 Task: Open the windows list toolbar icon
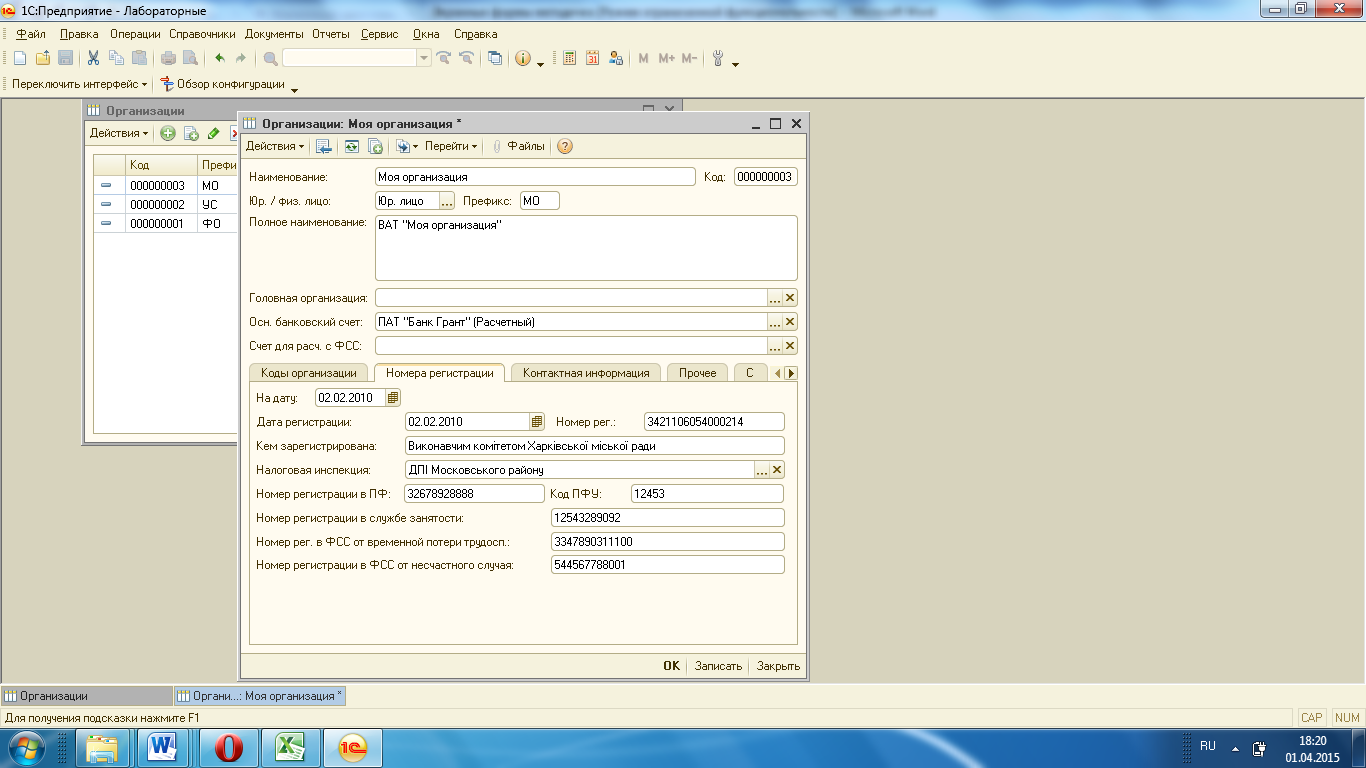point(495,58)
